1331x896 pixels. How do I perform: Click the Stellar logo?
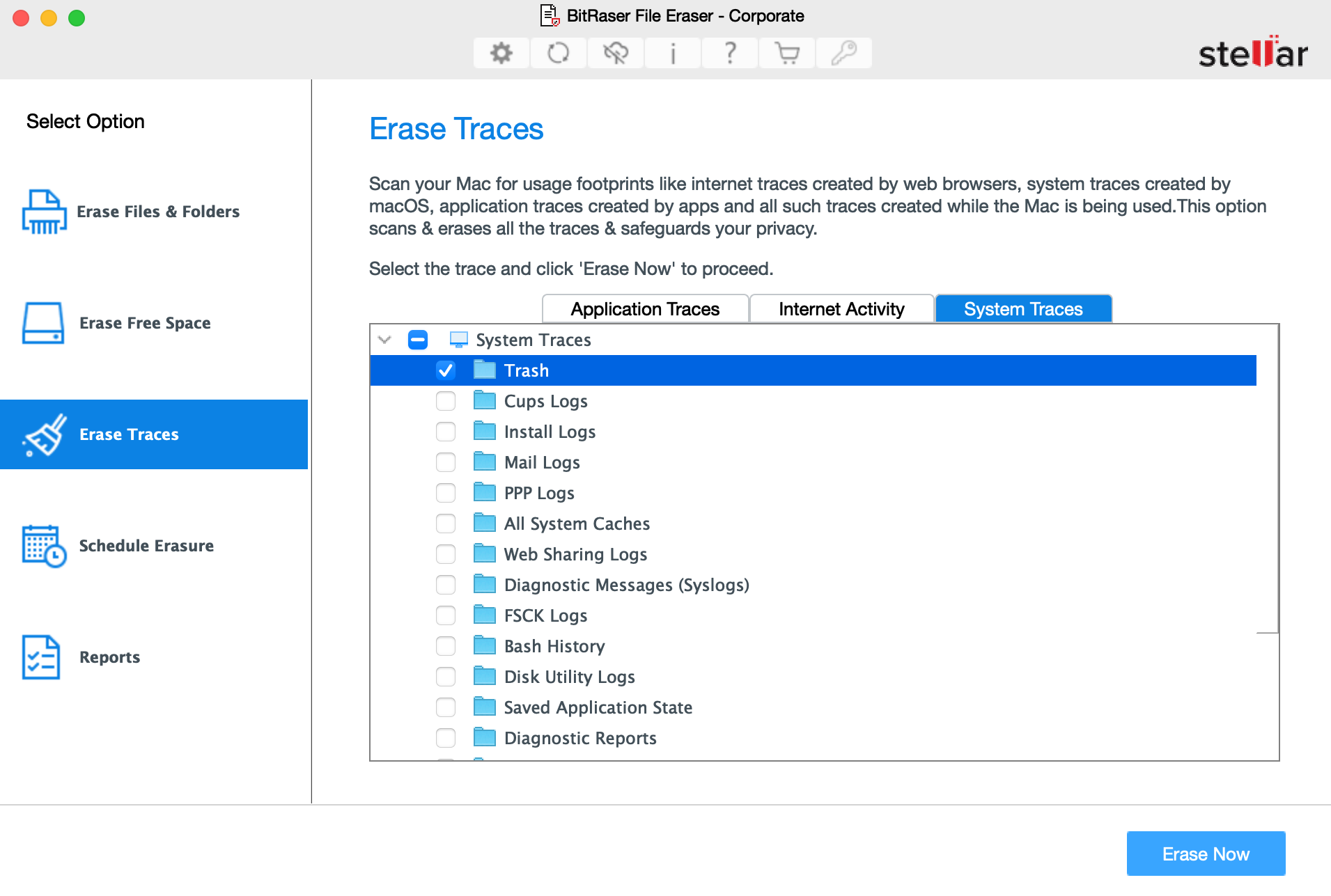click(x=1253, y=53)
